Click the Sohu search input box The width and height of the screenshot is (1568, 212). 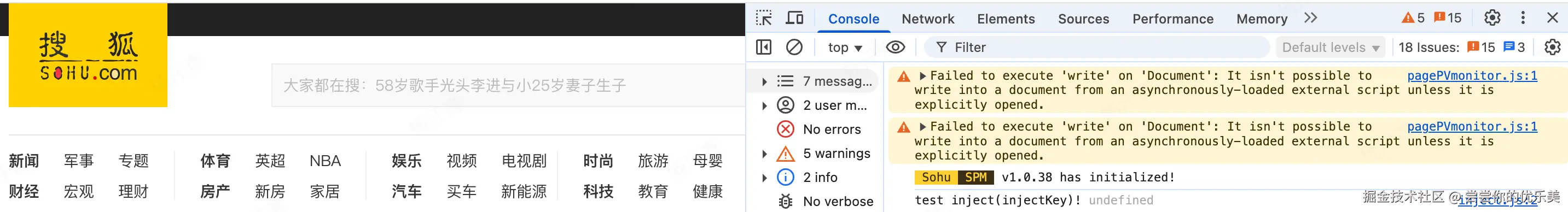click(x=508, y=86)
